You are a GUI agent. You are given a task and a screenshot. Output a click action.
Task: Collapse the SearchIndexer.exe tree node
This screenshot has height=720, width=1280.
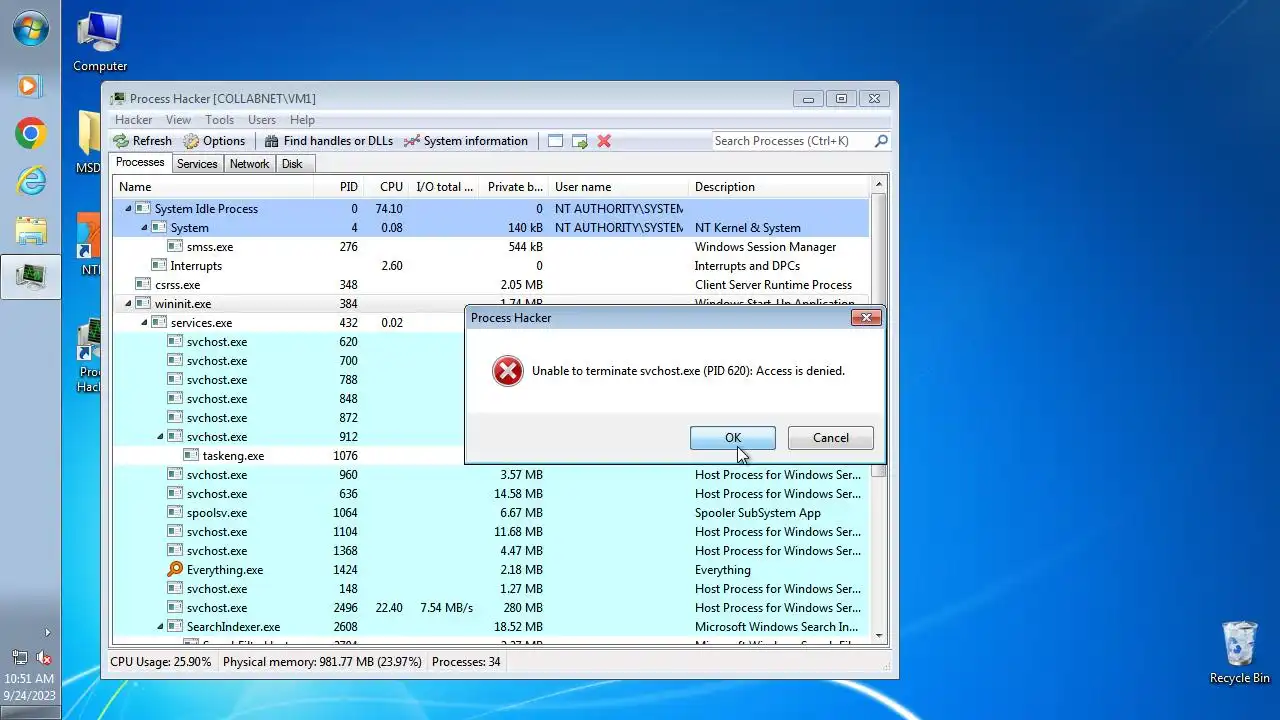160,627
